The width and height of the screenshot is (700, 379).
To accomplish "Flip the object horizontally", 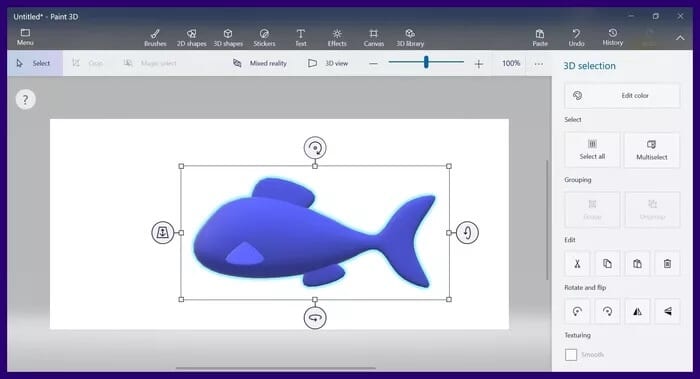I will (637, 311).
